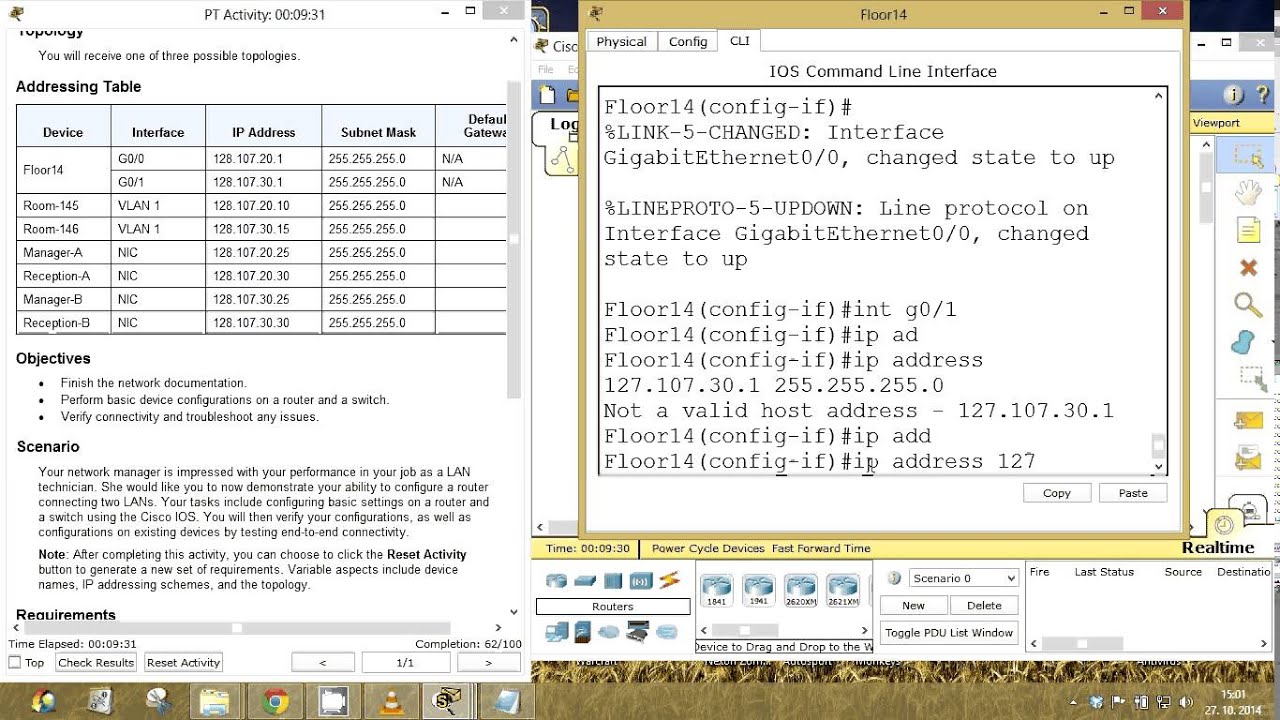Select the WAN Emulation cloud icon

tap(610, 632)
